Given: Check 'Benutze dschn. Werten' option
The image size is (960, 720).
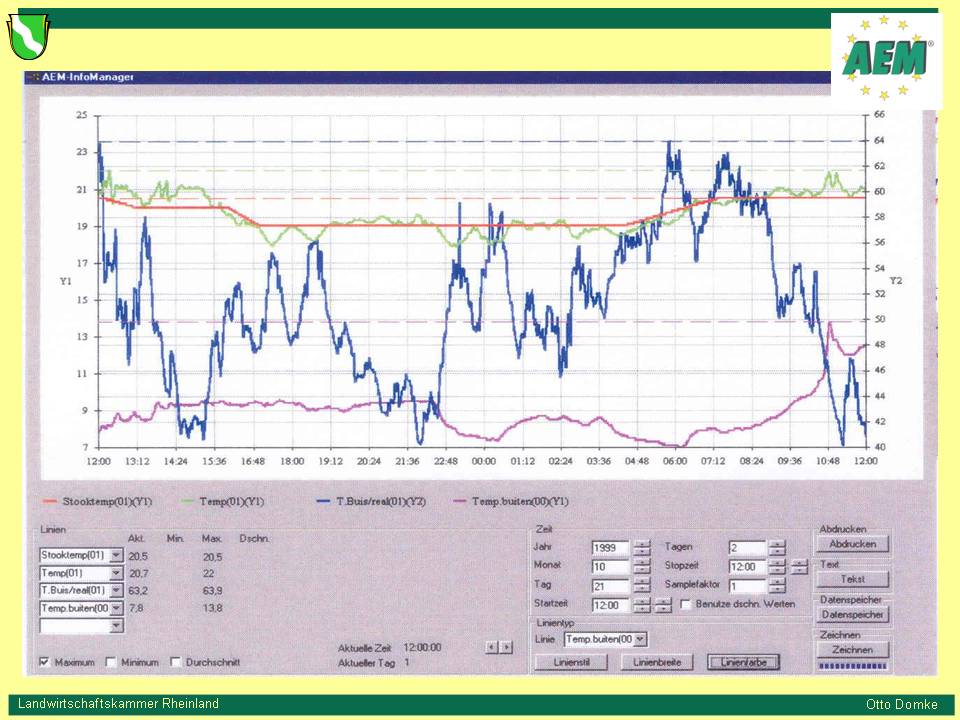Looking at the screenshot, I should [x=685, y=604].
